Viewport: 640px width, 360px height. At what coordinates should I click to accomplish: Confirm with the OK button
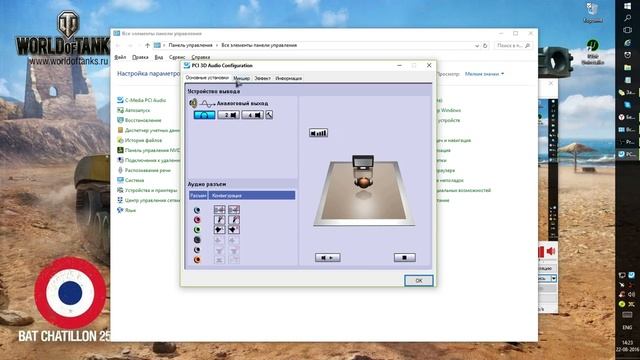coord(419,280)
